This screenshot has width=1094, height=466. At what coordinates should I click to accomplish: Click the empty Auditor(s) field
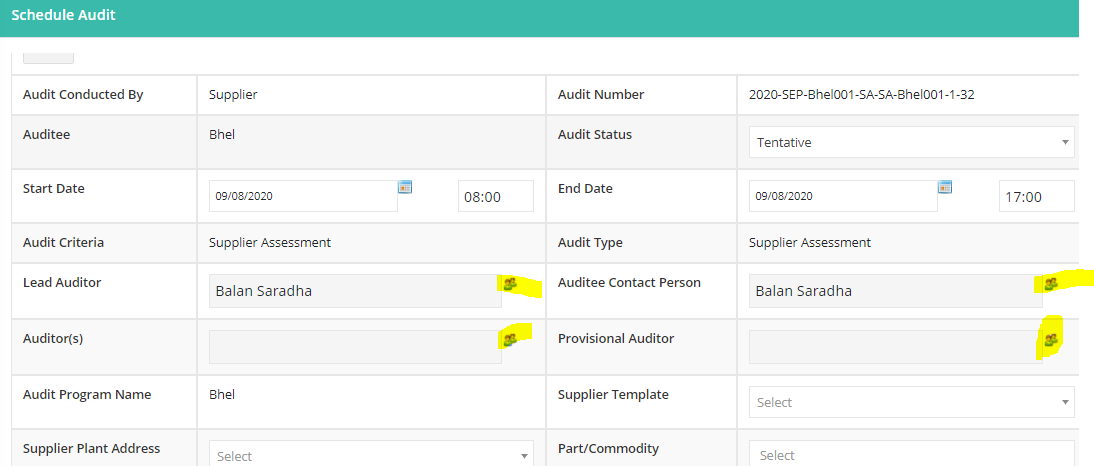355,347
